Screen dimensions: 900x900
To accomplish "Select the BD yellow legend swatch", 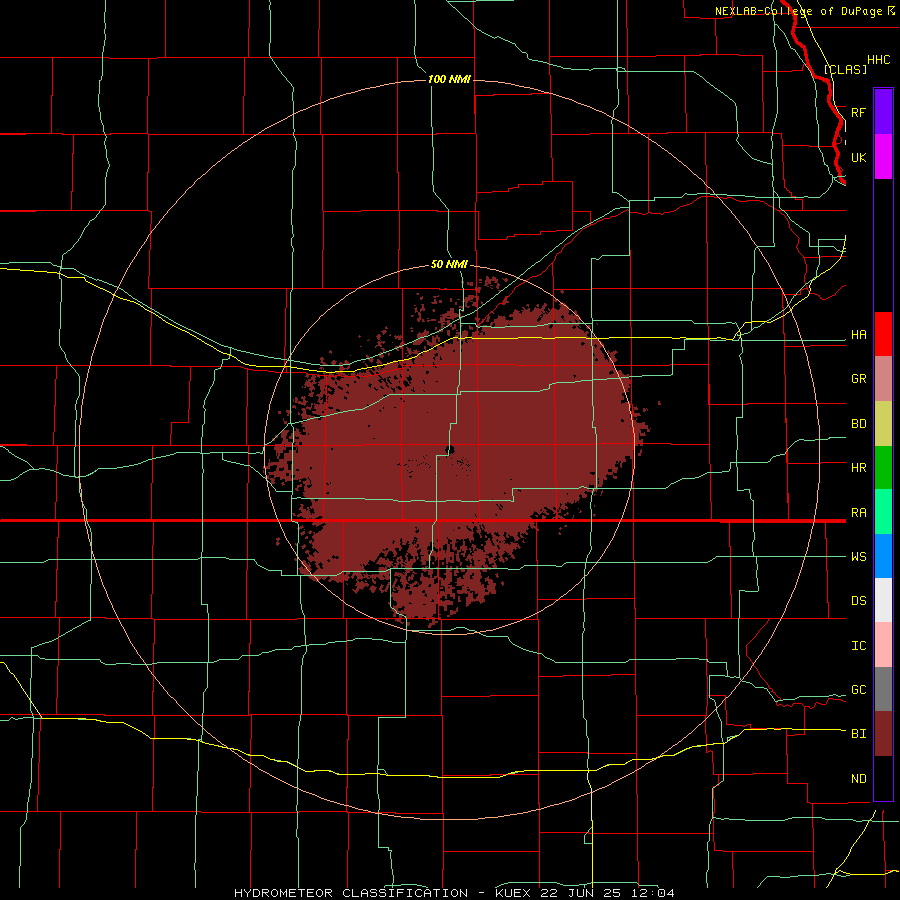I will click(883, 423).
